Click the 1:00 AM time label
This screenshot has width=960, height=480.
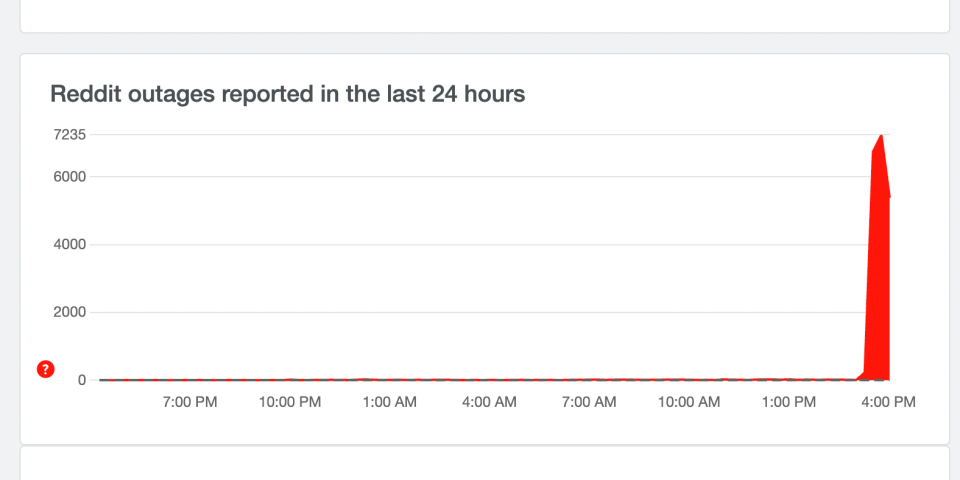tap(390, 402)
